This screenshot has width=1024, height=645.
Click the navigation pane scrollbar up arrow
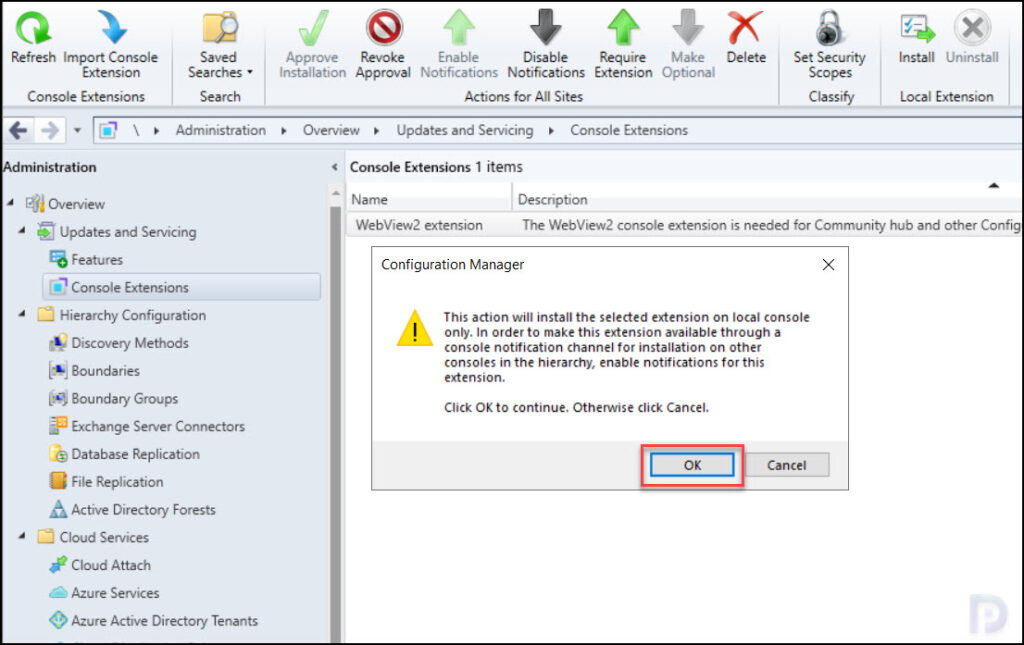coord(336,193)
